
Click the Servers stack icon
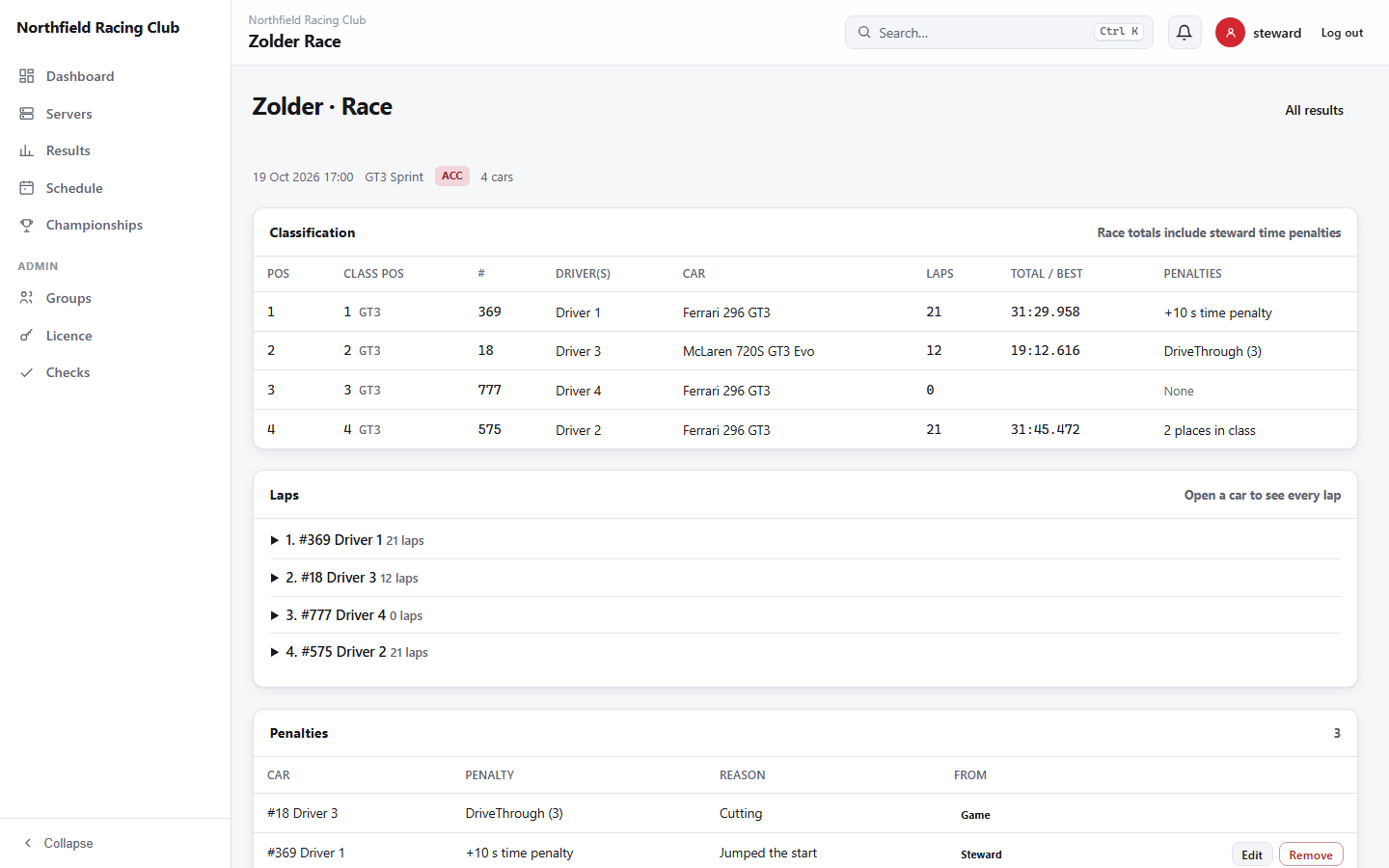pyautogui.click(x=27, y=114)
